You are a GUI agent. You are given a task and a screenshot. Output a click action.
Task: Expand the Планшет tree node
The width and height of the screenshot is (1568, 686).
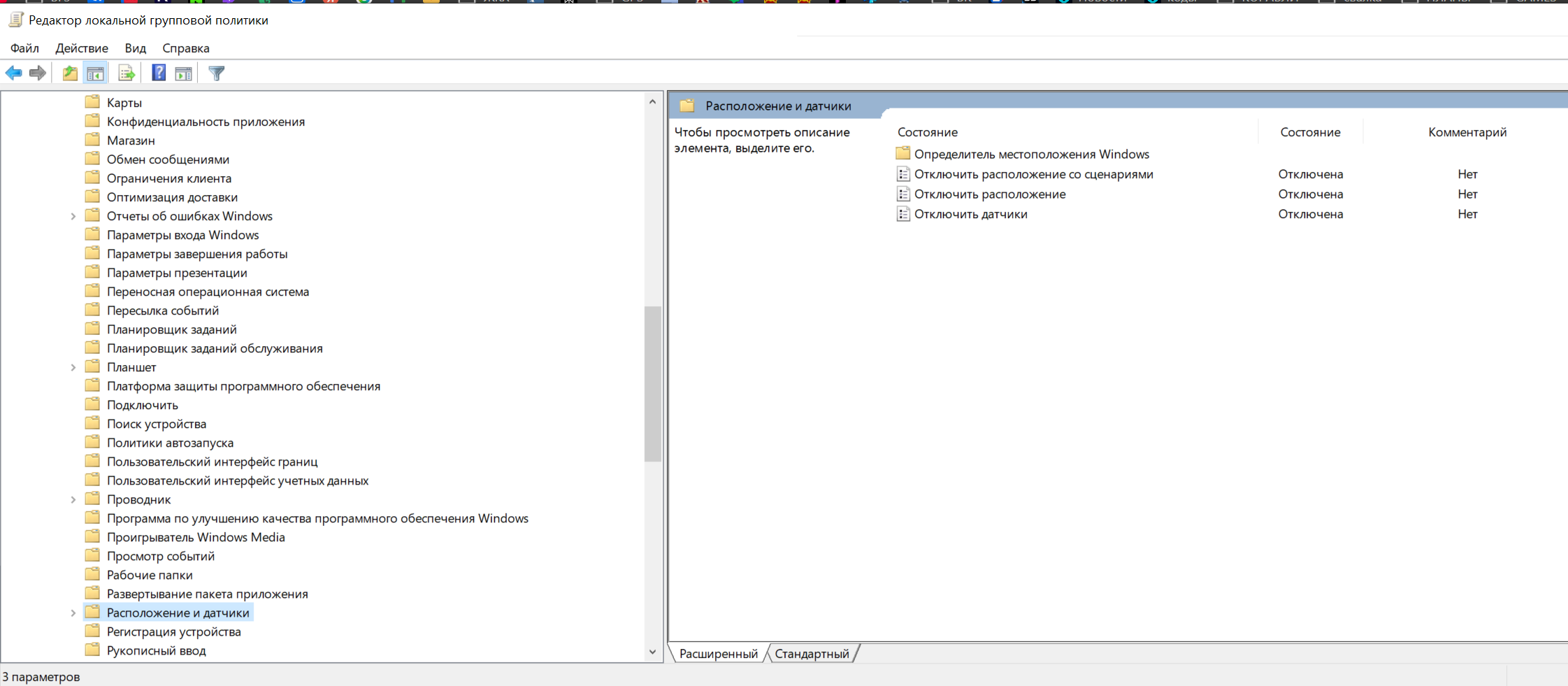click(73, 367)
